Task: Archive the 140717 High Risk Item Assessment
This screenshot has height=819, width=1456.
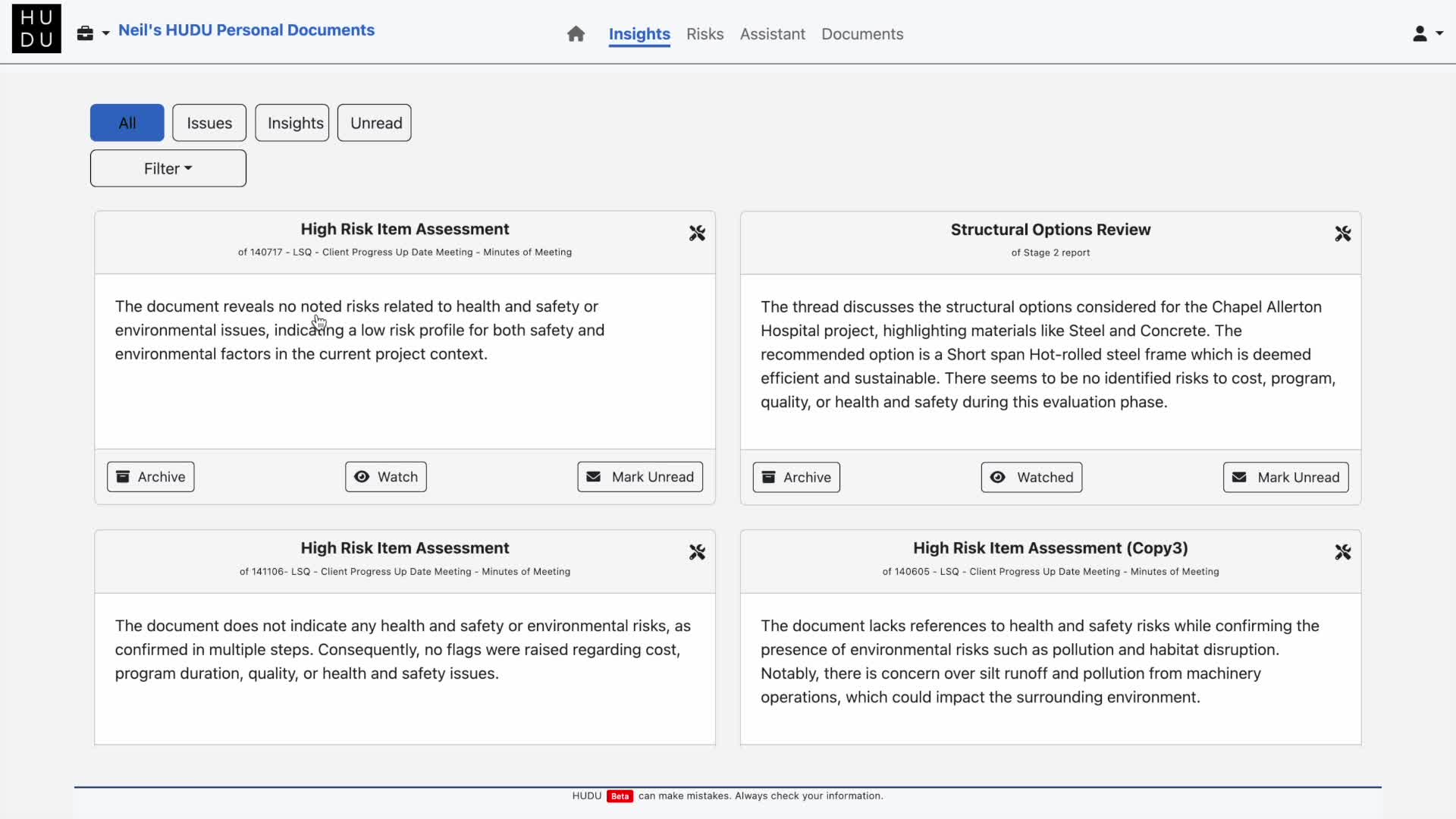Action: click(150, 477)
